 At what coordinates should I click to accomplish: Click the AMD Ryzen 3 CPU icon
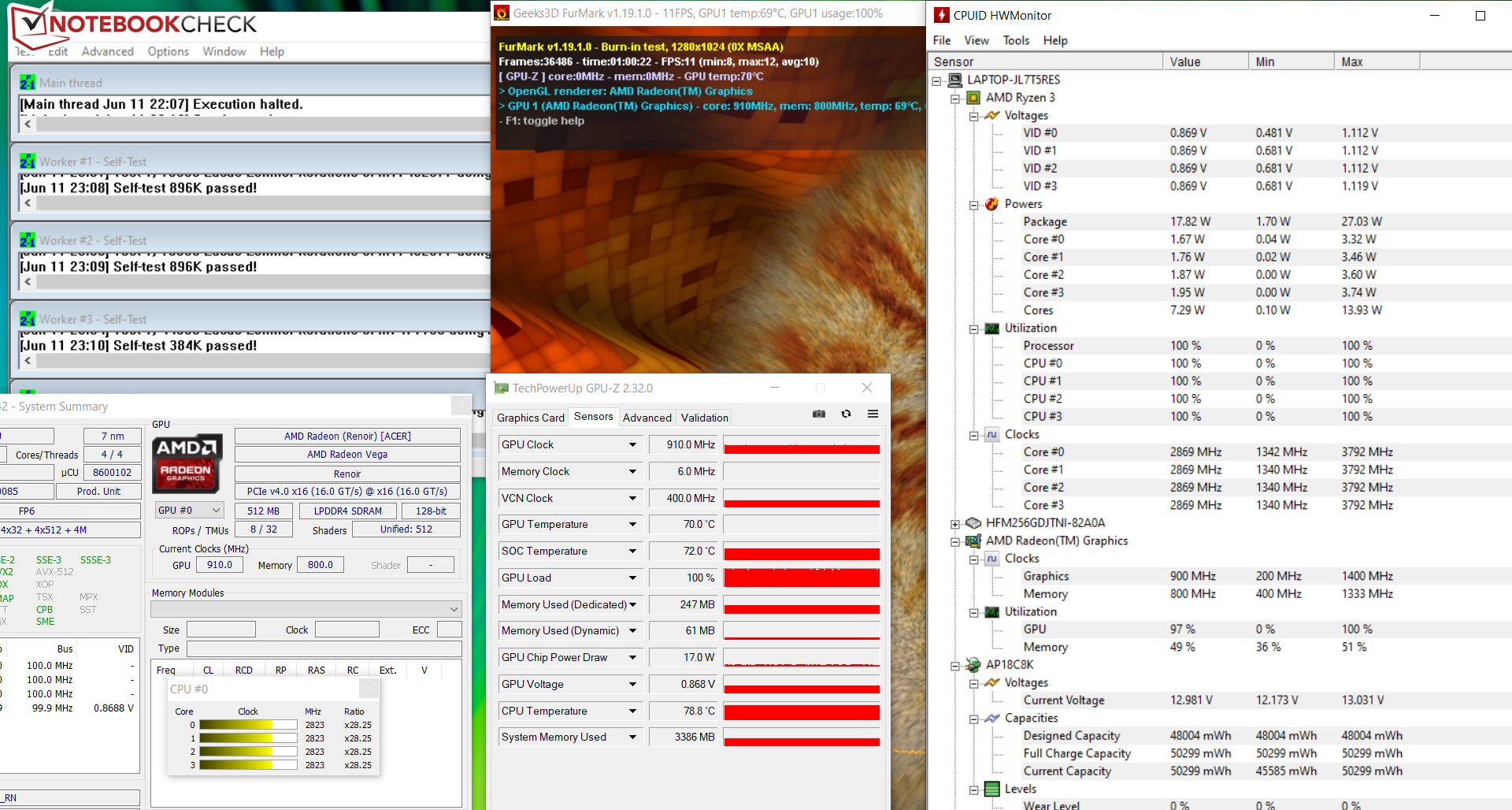click(973, 98)
